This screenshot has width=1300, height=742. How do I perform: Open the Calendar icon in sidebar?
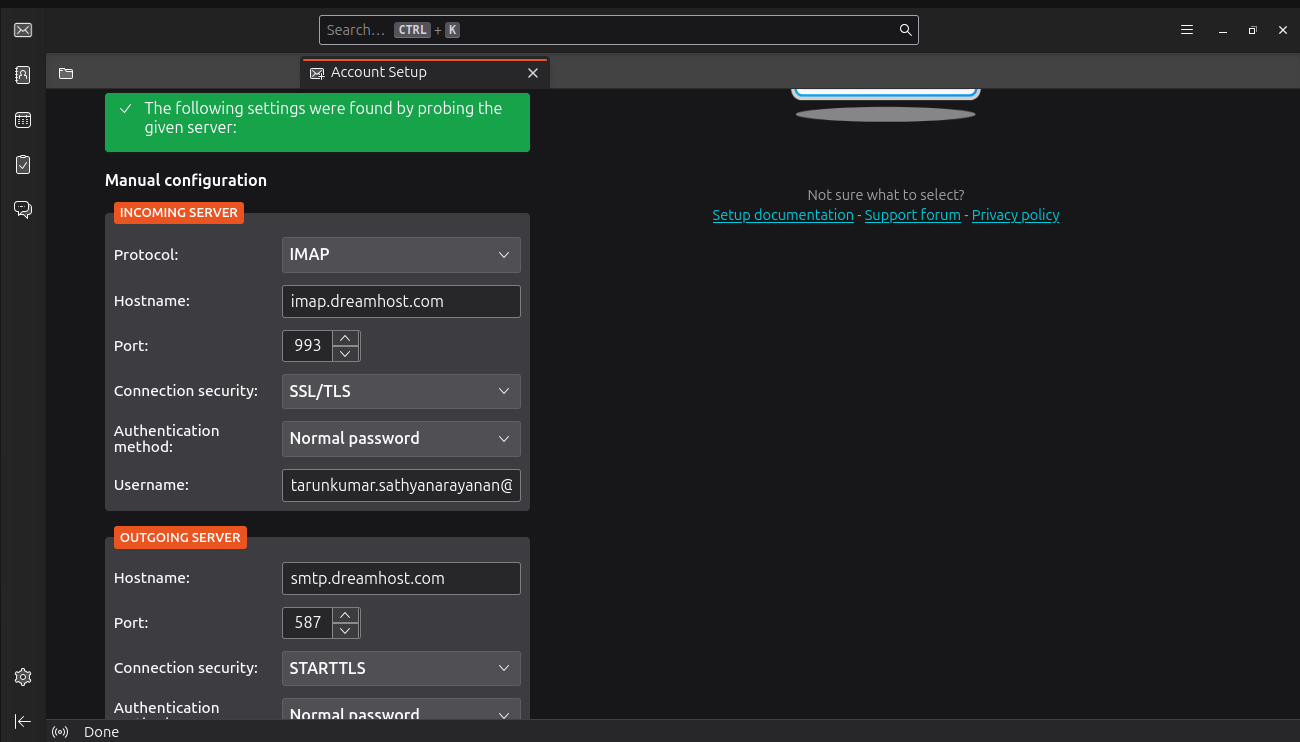click(x=23, y=120)
